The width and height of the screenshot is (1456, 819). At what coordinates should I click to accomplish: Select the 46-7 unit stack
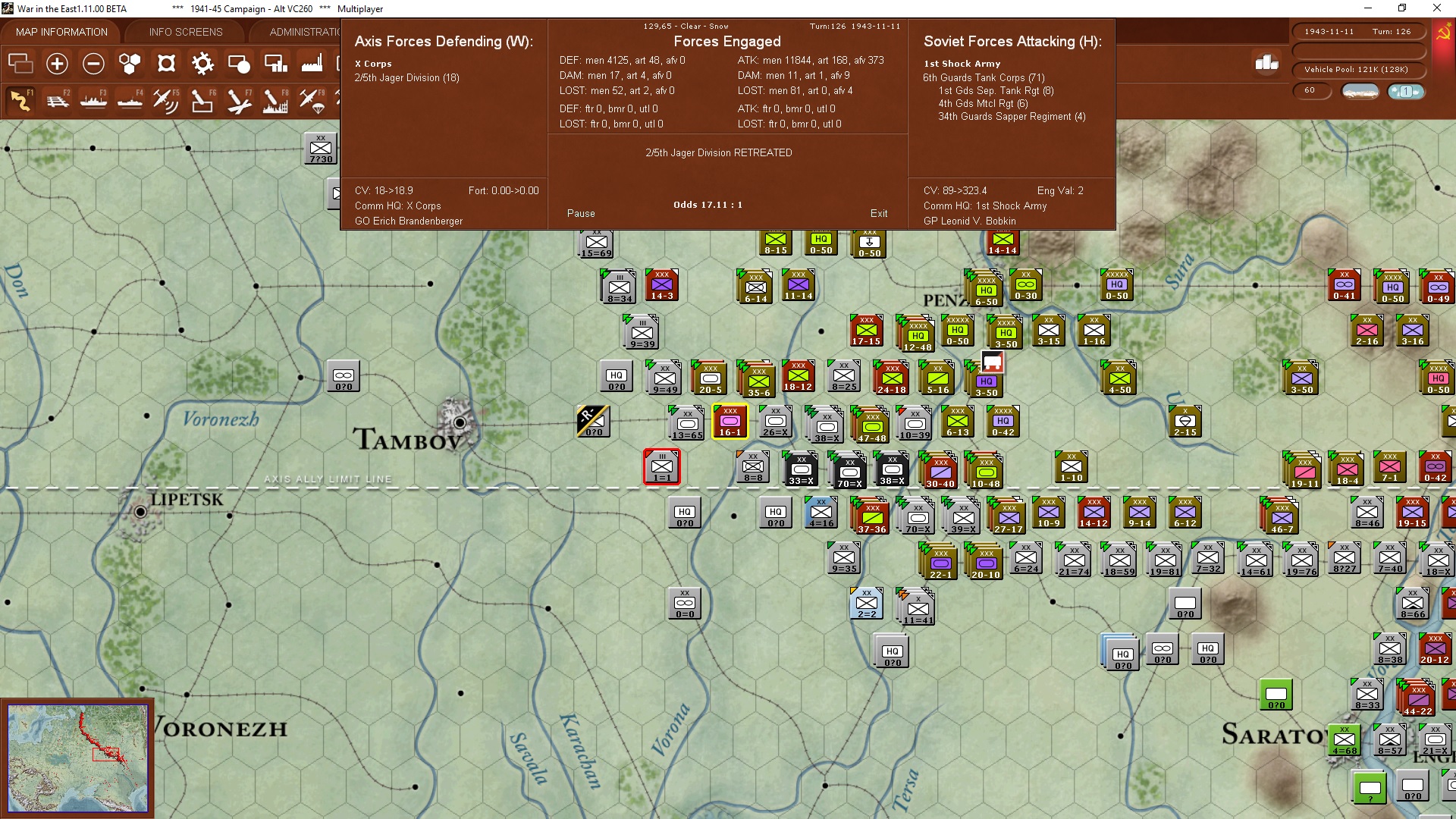(1281, 516)
